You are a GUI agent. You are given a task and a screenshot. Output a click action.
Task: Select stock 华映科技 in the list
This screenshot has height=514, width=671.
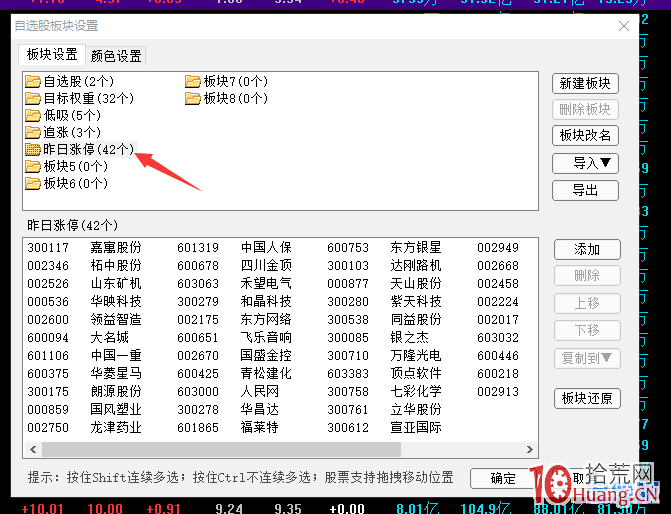pyautogui.click(x=116, y=301)
